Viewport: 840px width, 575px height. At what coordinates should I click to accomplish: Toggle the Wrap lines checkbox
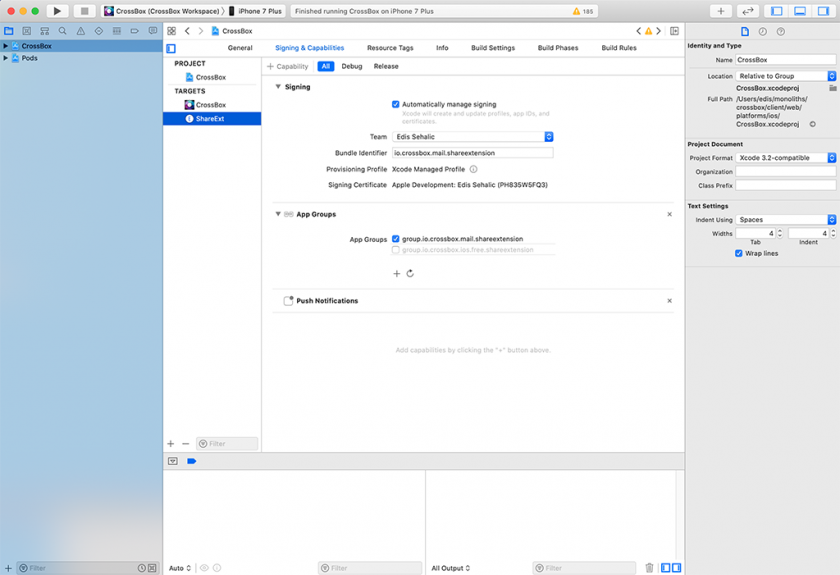click(739, 253)
